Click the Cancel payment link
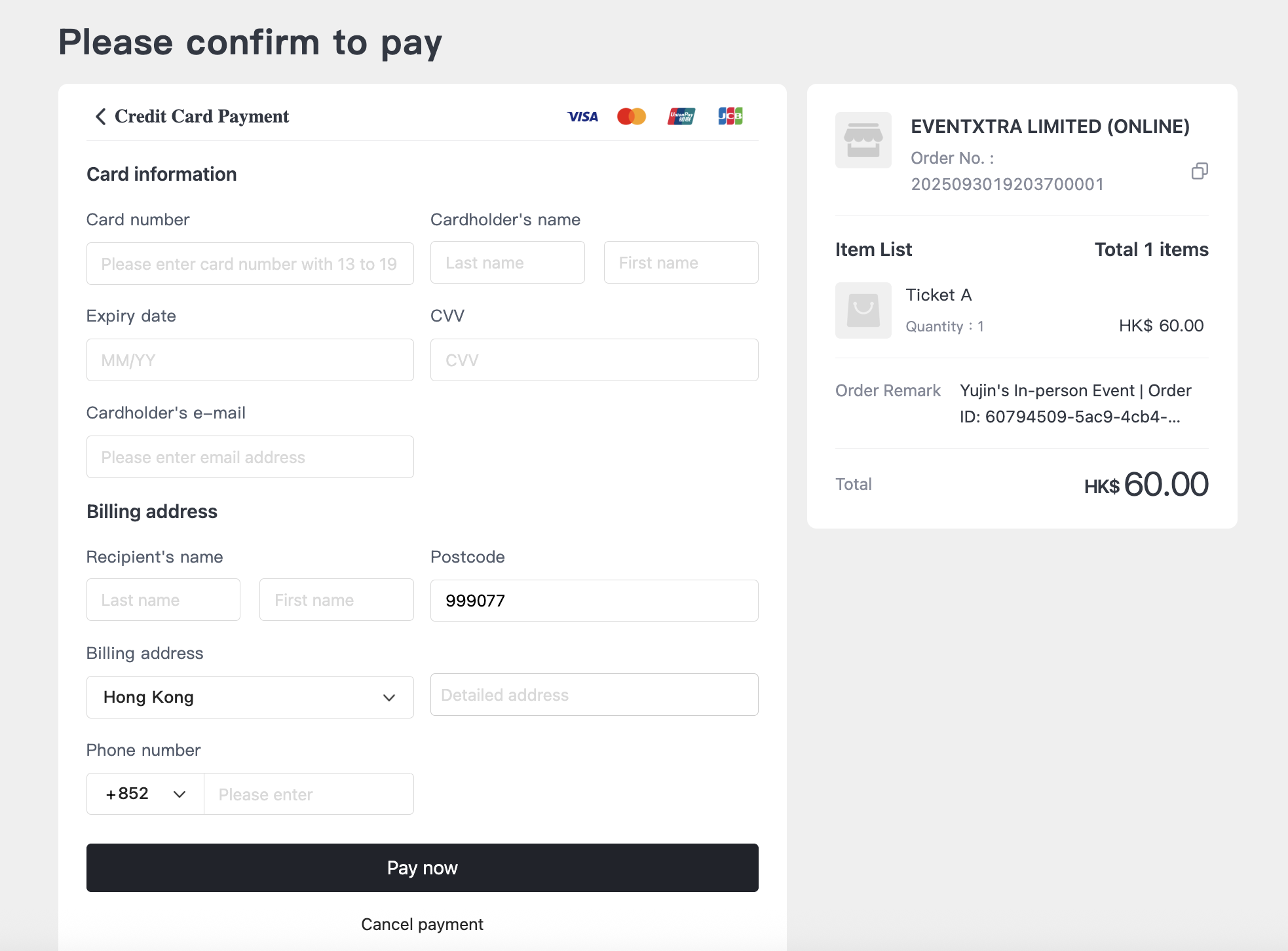The height and width of the screenshot is (951, 1288). click(x=422, y=924)
